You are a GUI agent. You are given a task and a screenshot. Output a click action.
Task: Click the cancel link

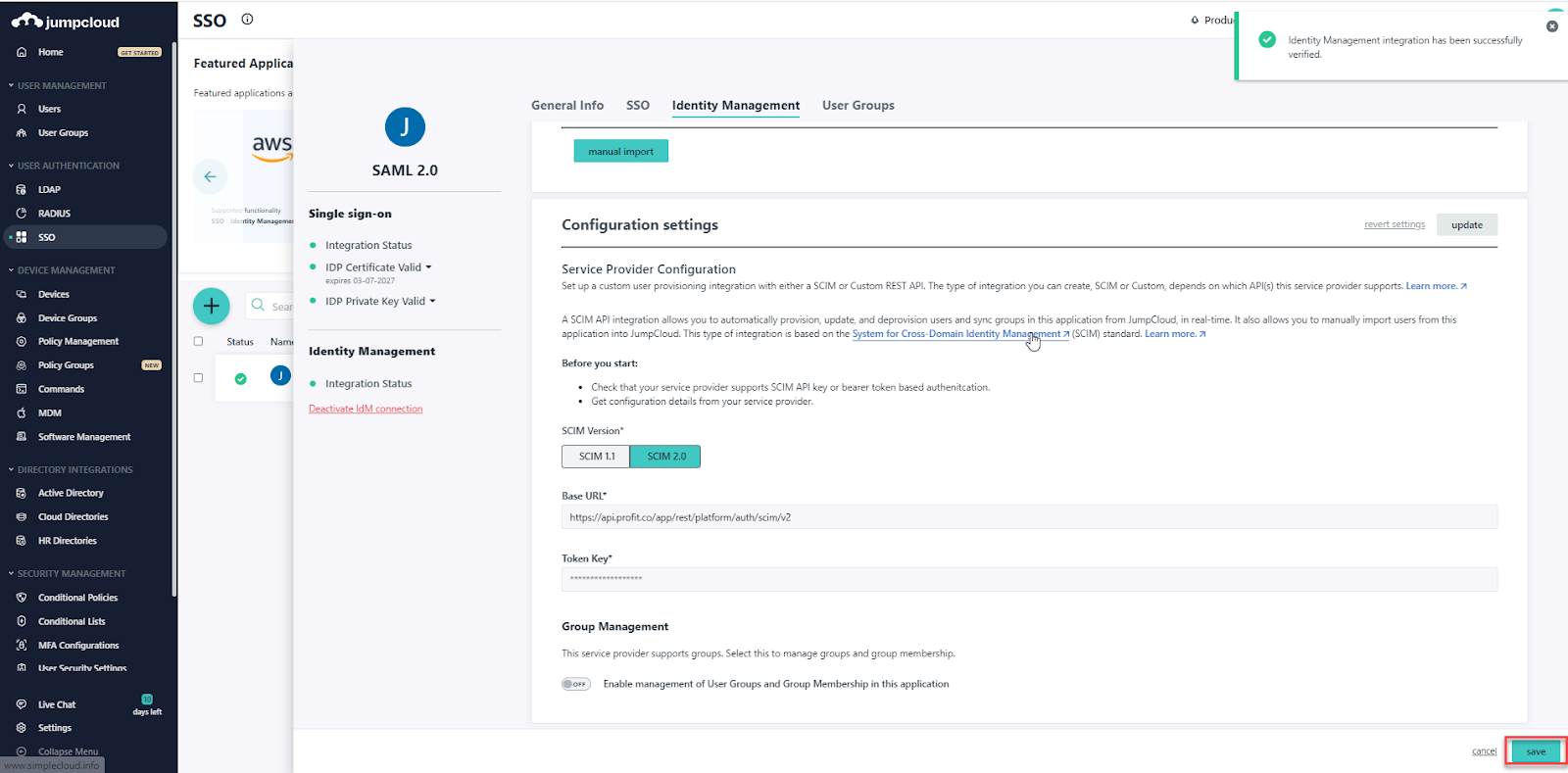1484,751
